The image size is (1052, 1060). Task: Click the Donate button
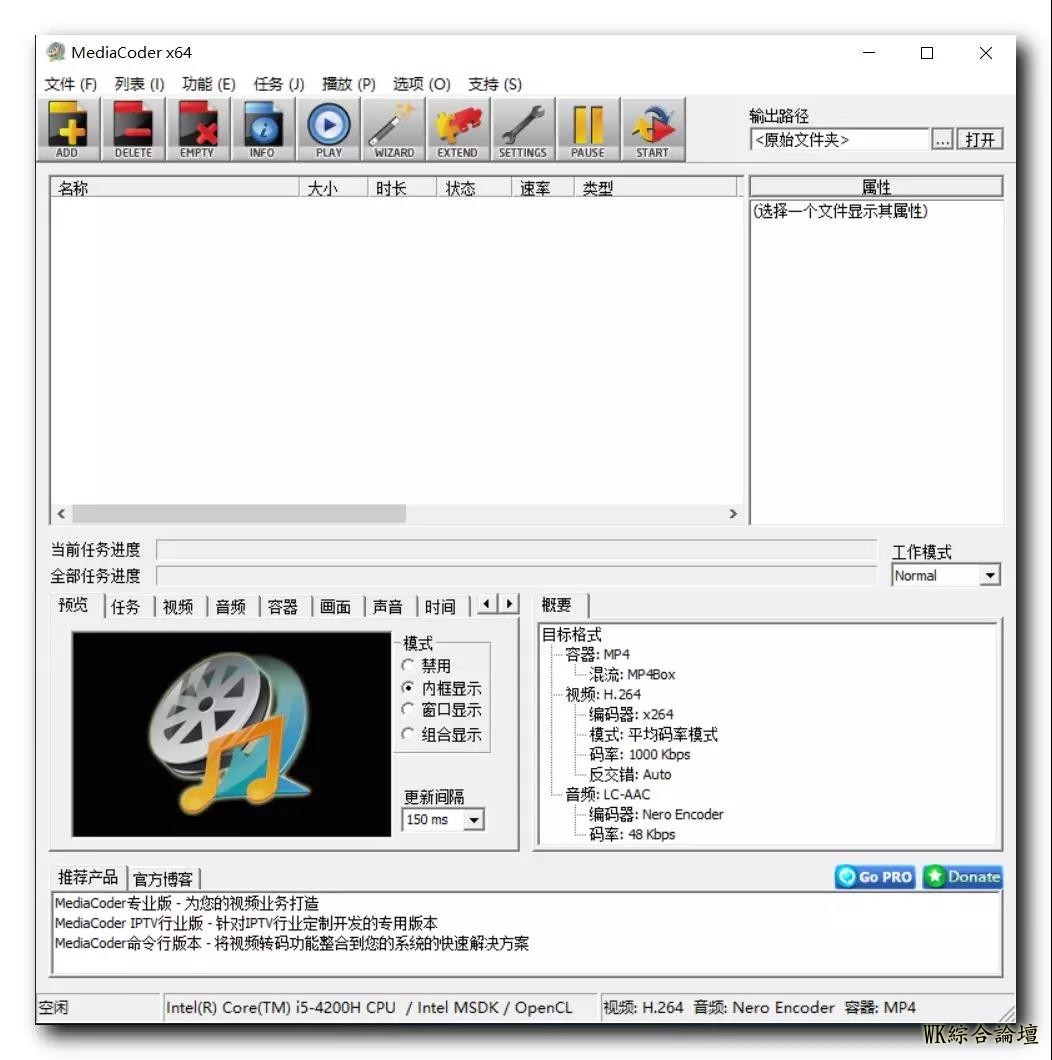(963, 877)
